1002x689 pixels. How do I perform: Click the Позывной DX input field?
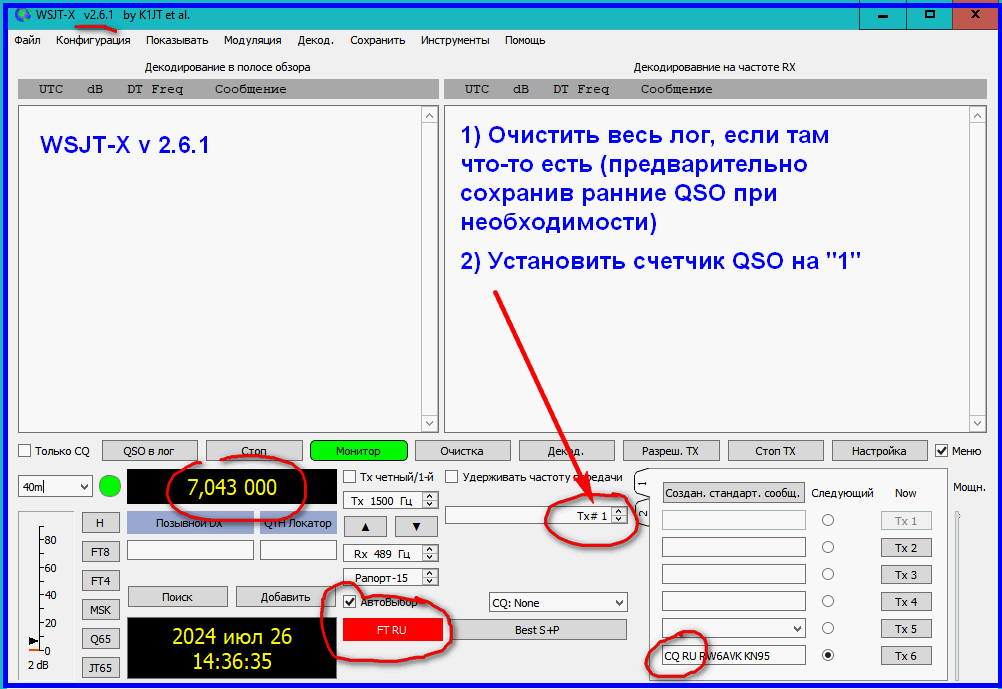click(x=190, y=550)
